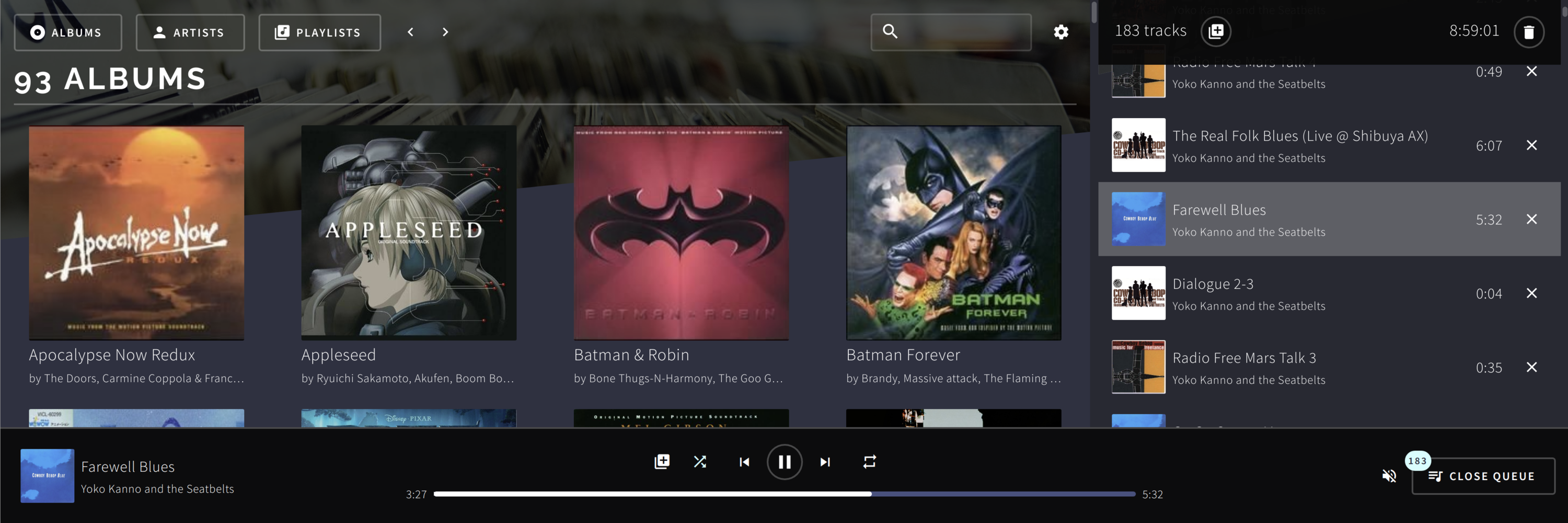This screenshot has width=1568, height=523.
Task: Open the Playlists view
Action: point(319,32)
